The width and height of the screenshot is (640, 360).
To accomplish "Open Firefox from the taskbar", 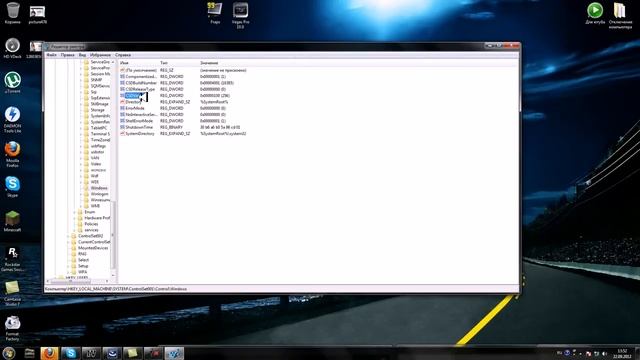I will [x=49, y=353].
